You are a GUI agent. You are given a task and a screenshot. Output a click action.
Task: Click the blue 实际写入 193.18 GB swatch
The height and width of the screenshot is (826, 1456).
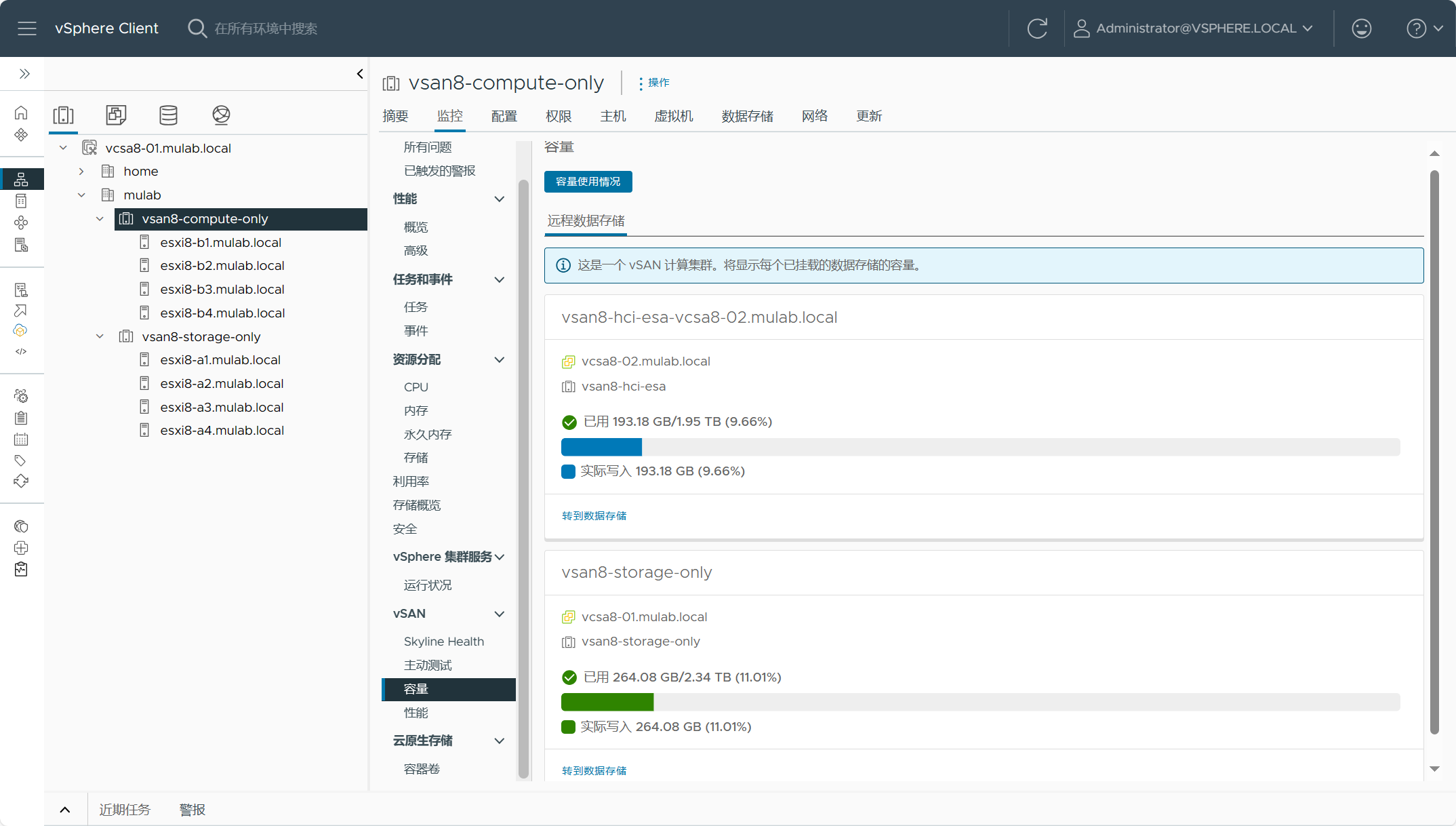point(568,471)
